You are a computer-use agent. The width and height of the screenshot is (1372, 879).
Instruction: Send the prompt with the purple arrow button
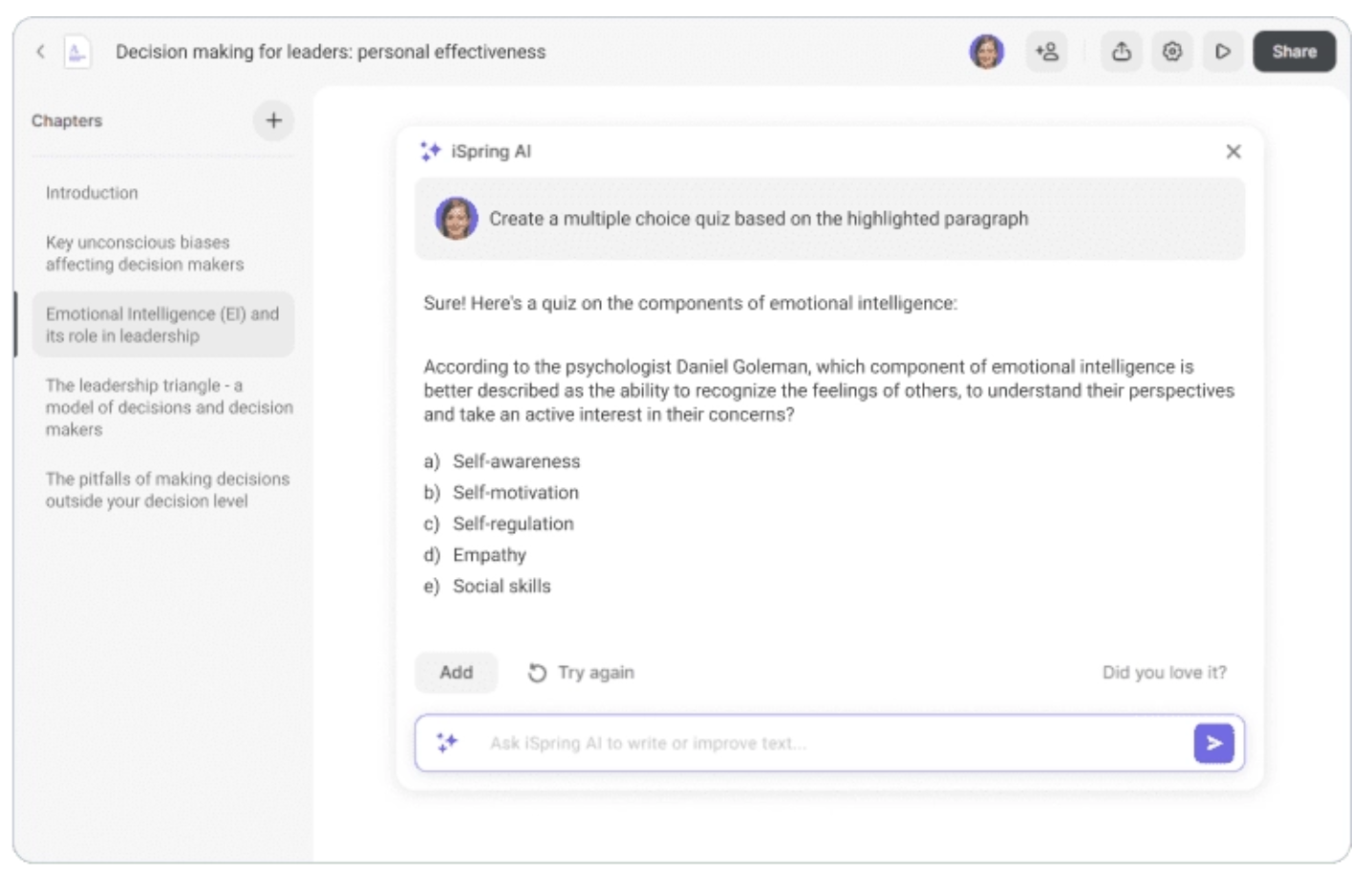(1213, 743)
